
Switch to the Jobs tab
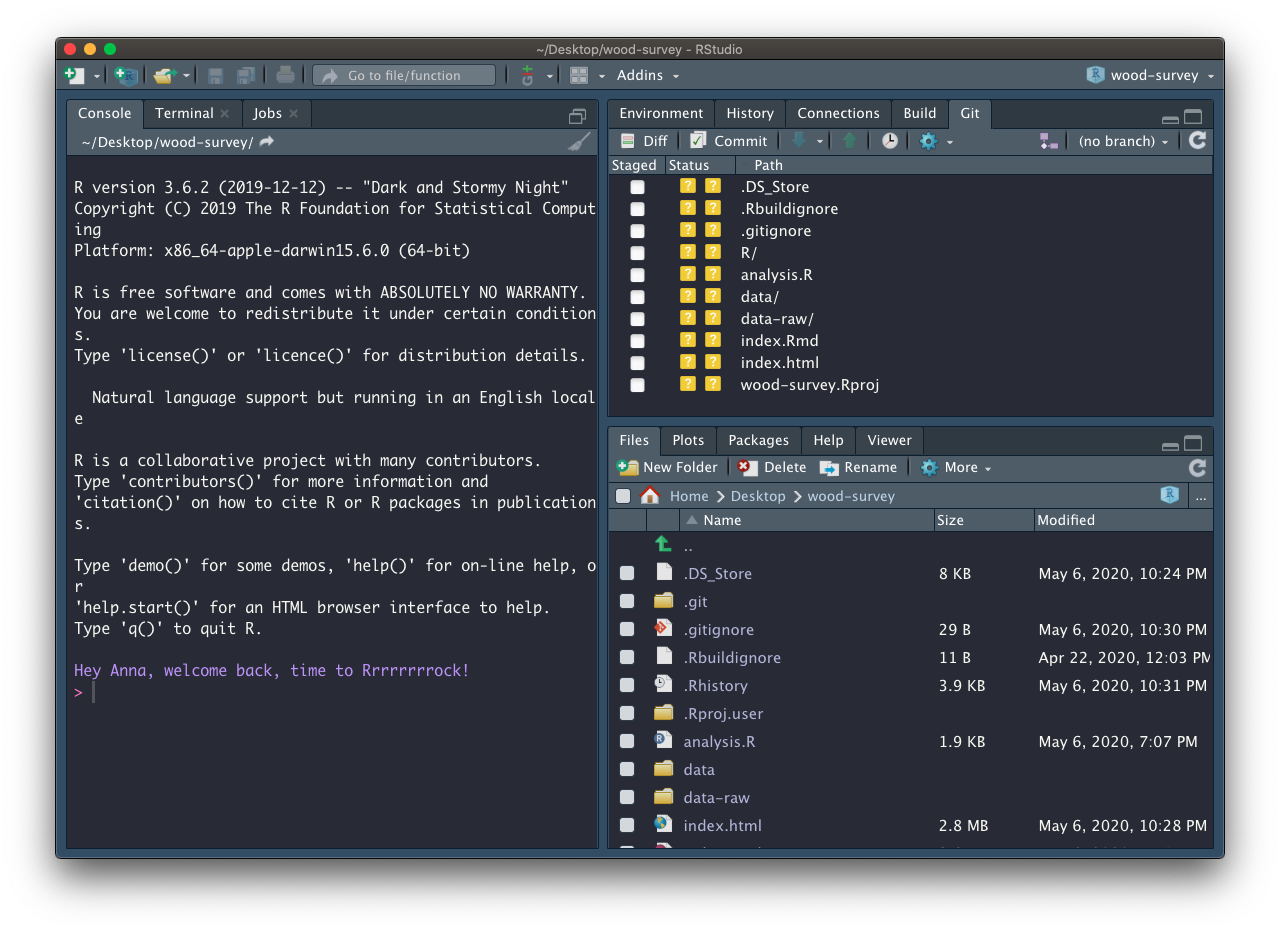click(267, 113)
